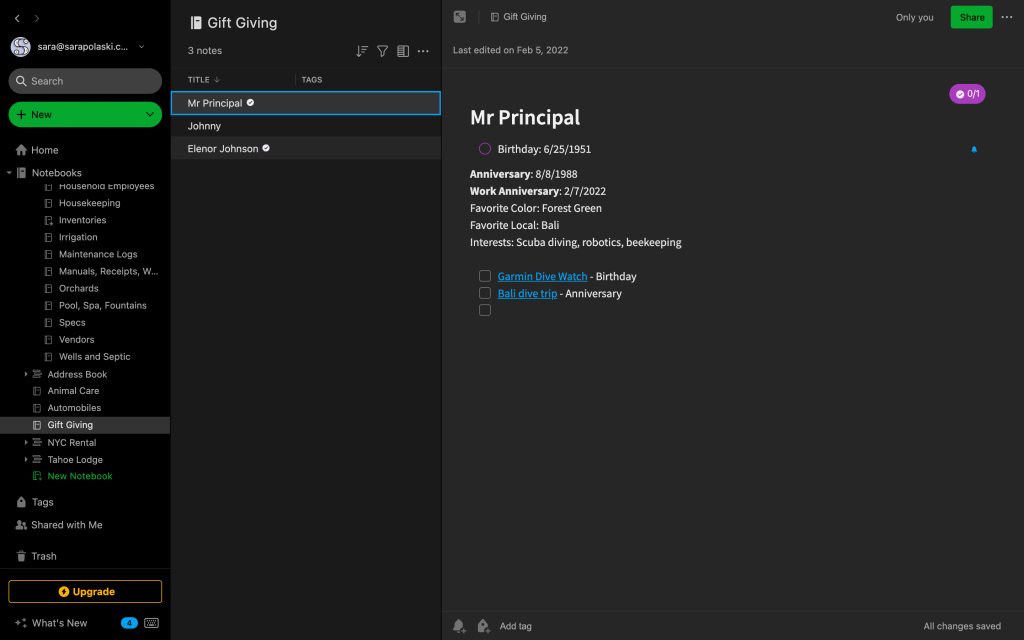Open note more actions ellipsis menu

point(1006,17)
